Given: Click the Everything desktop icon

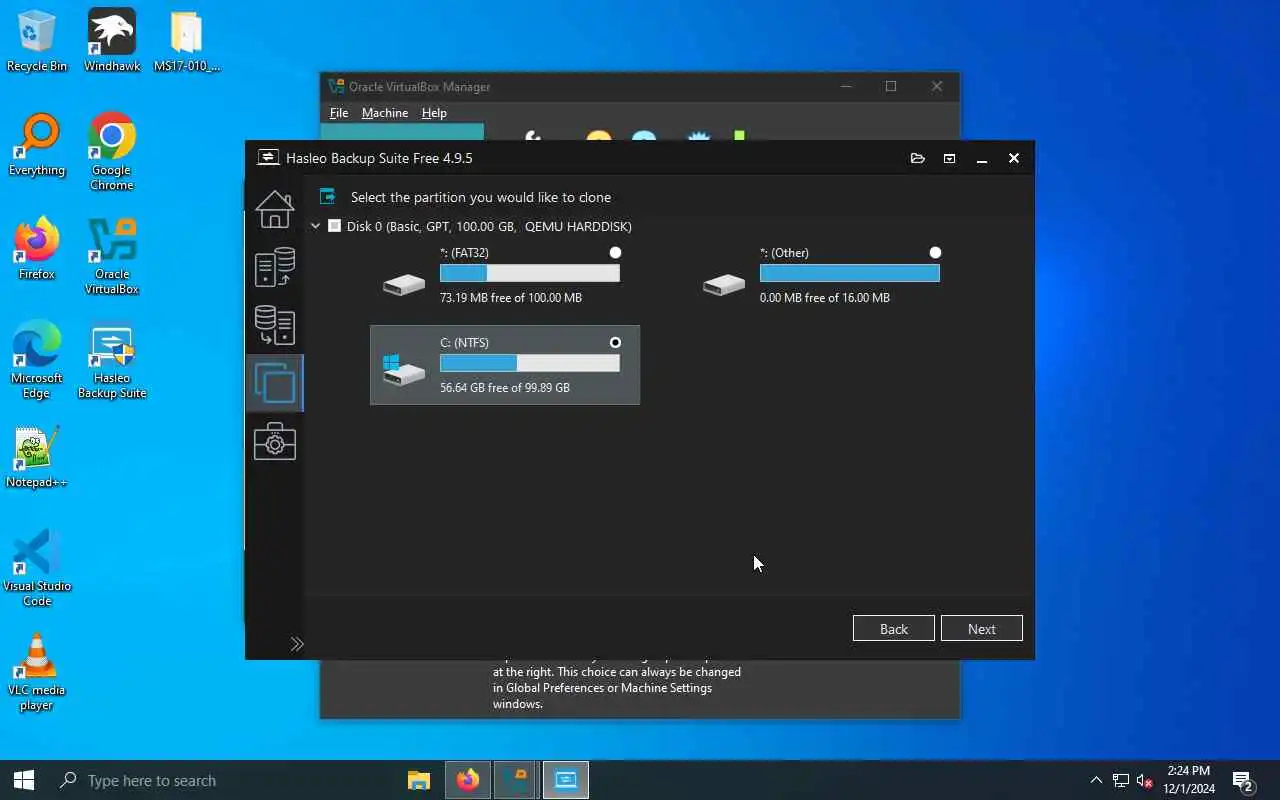Looking at the screenshot, I should pyautogui.click(x=37, y=145).
